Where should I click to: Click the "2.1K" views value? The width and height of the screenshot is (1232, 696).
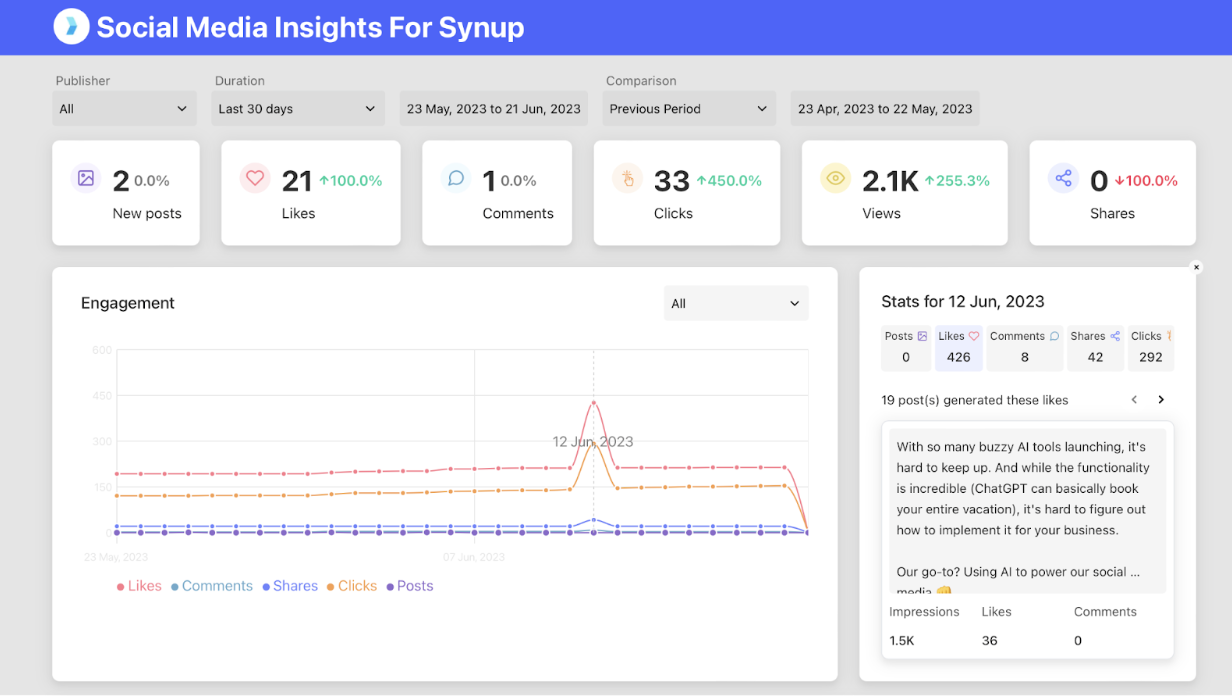[x=890, y=181]
